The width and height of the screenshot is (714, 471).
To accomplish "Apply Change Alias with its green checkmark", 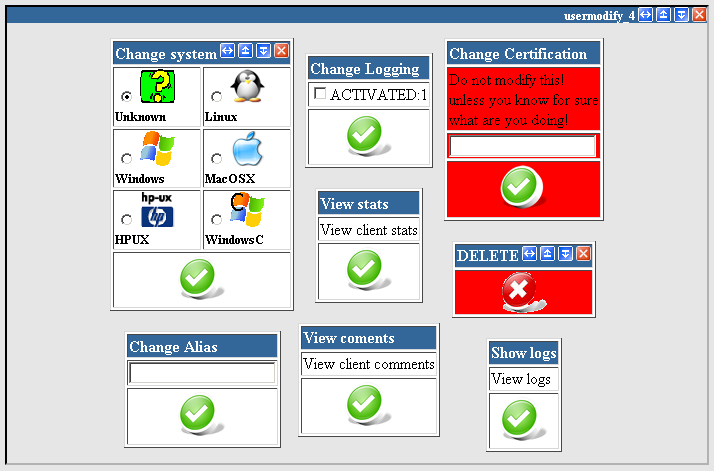I will click(199, 413).
